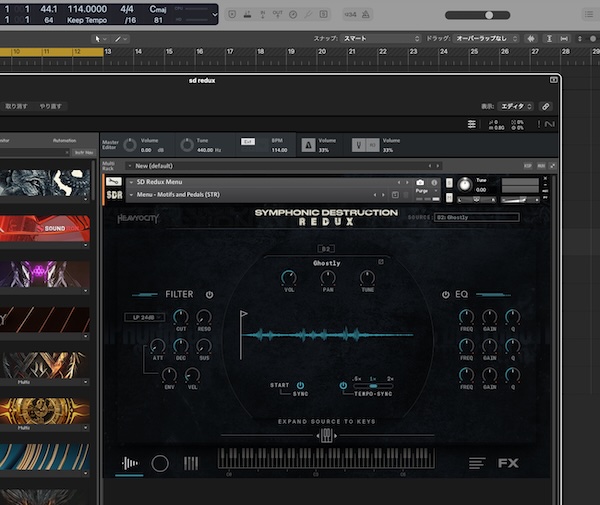The height and width of the screenshot is (505, 600).
Task: Click the list editors icon at top right
Action: (589, 15)
